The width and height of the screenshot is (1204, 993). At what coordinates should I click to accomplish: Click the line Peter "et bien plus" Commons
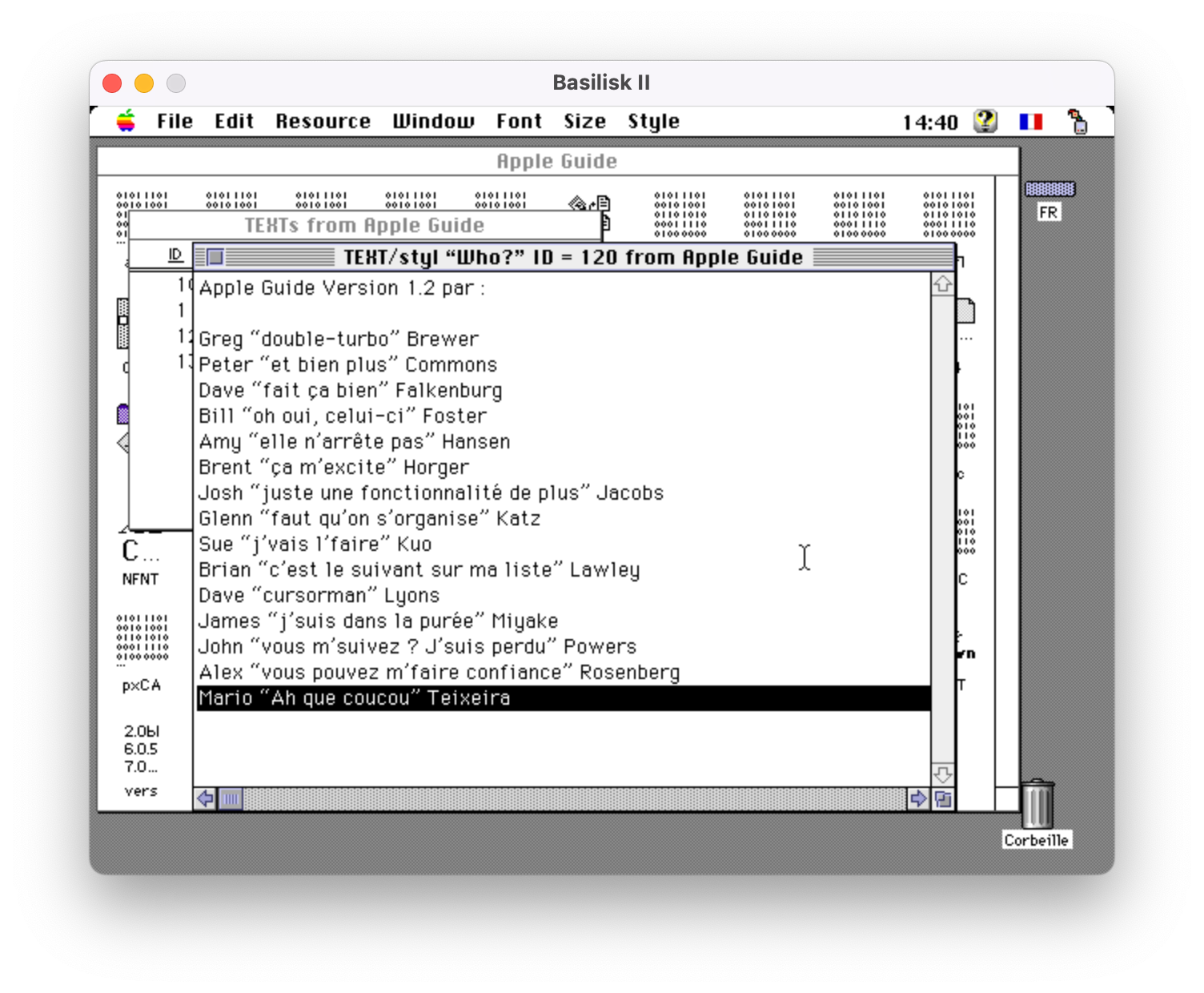(348, 365)
